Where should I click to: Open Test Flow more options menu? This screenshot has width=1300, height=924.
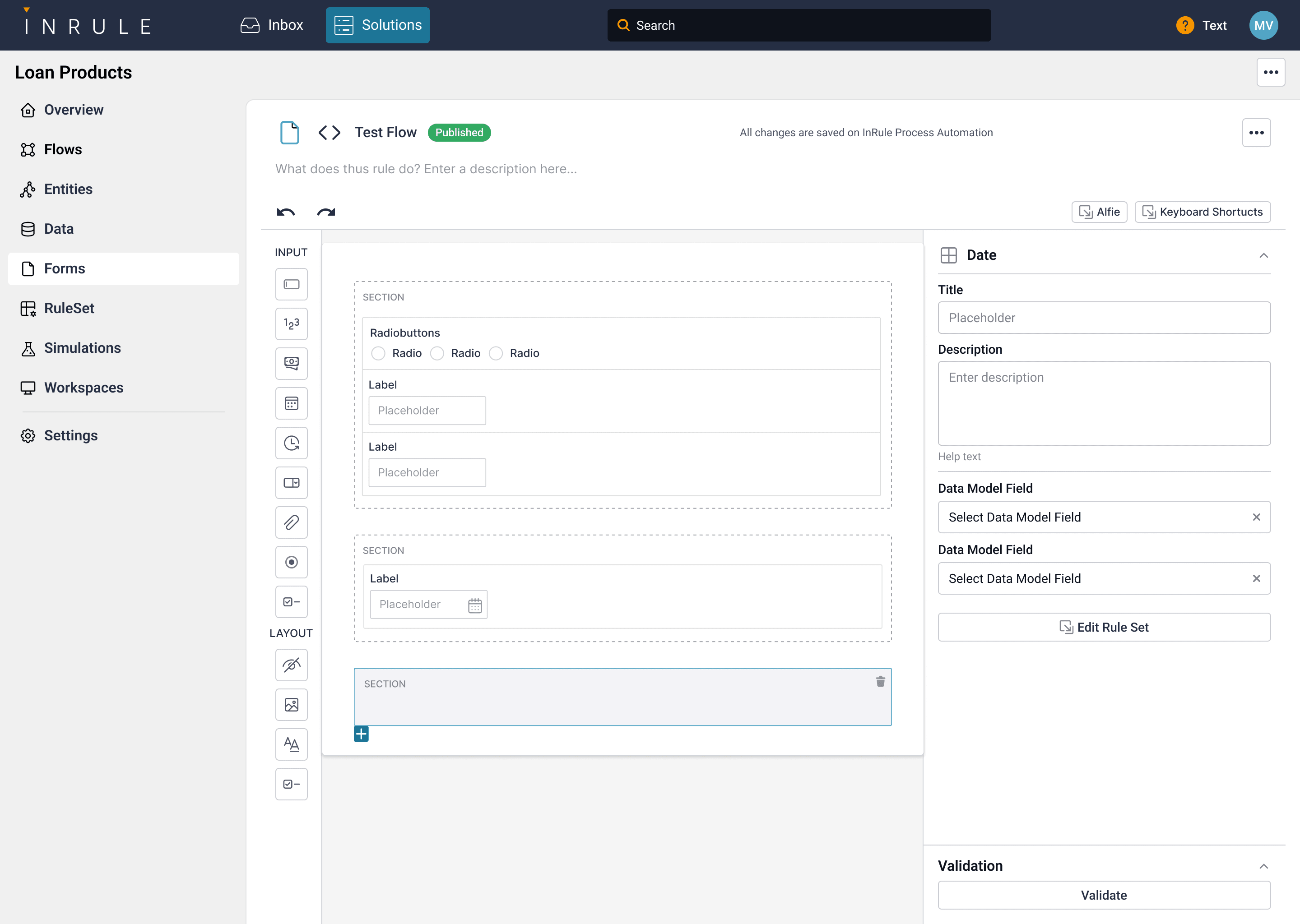[x=1257, y=133]
